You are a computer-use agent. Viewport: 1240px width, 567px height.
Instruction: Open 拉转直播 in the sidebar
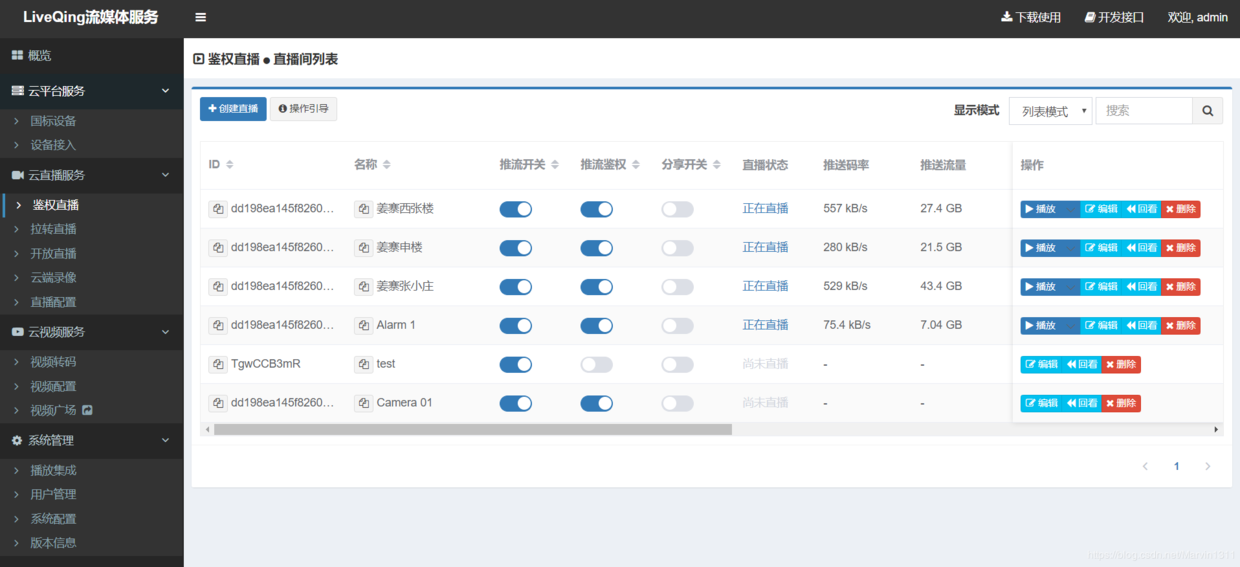coord(92,229)
